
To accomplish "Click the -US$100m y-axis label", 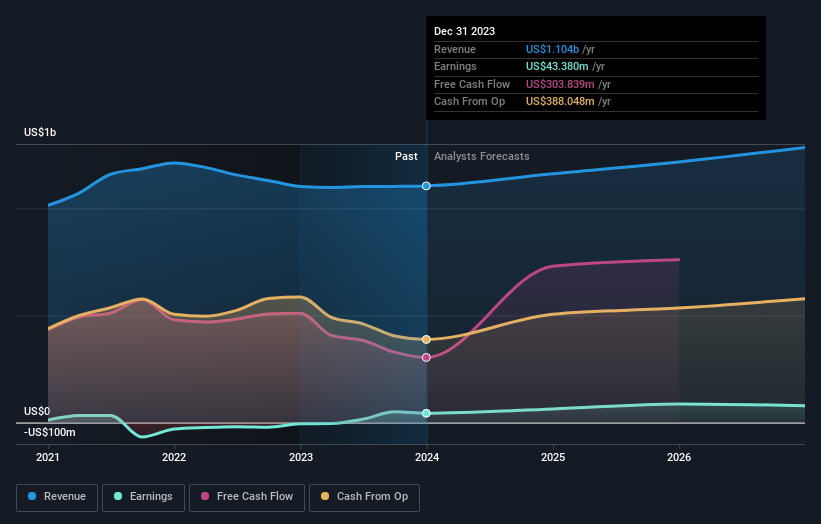I will click(x=50, y=432).
